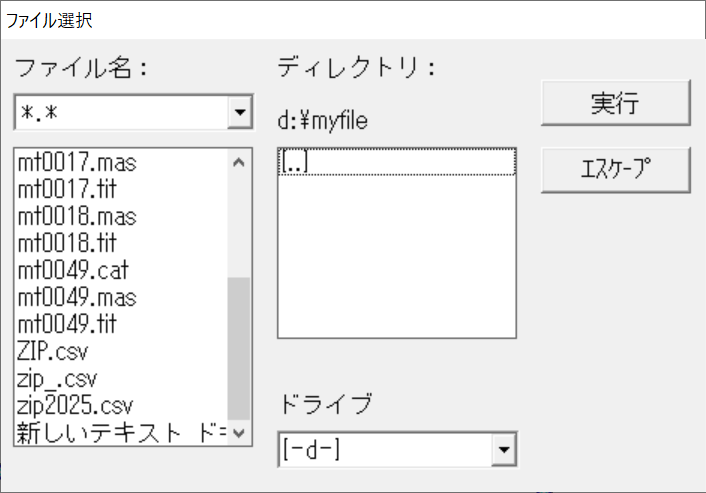The height and width of the screenshot is (493, 706).
Task: Select file mt0017.mas in the list
Action: coord(77,162)
